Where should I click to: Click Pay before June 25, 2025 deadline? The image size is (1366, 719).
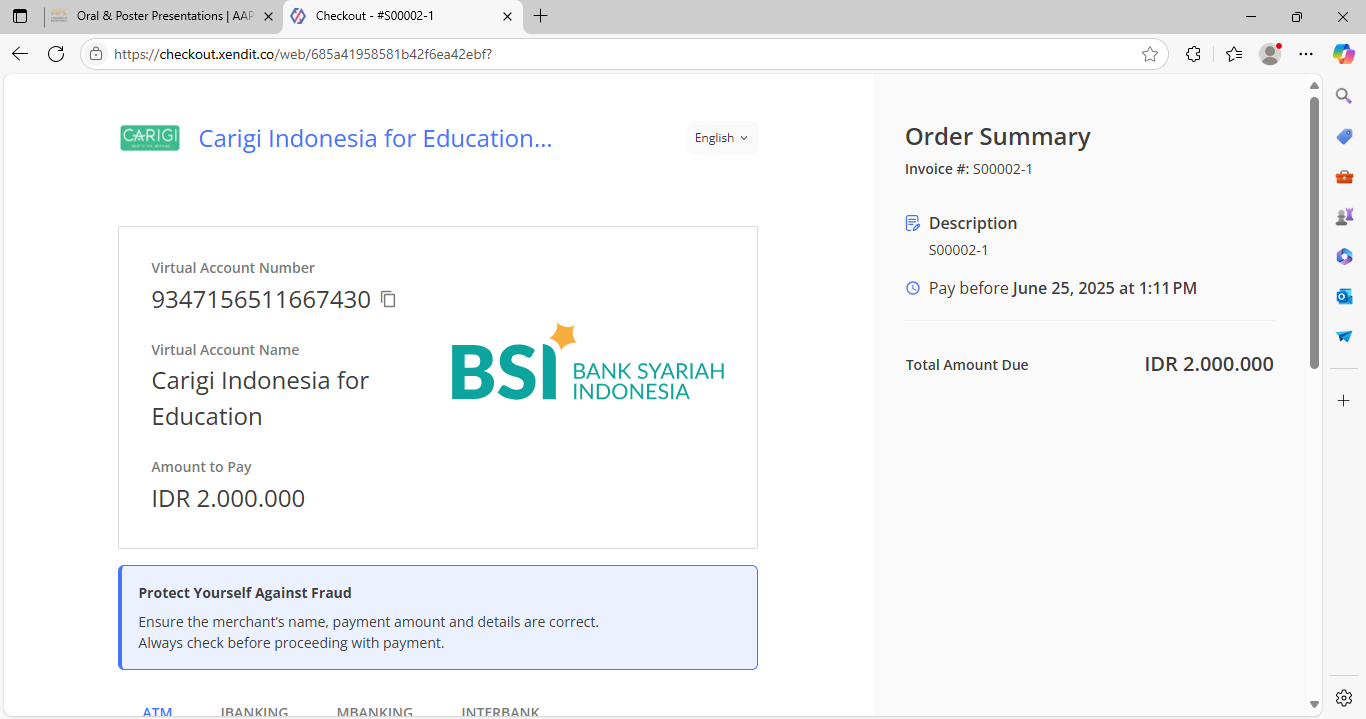point(1063,288)
